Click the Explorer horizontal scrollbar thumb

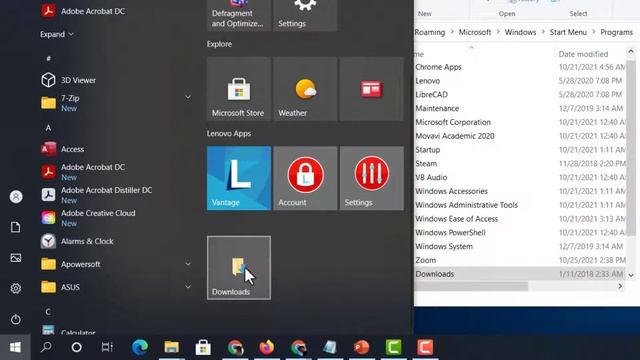coord(471,287)
